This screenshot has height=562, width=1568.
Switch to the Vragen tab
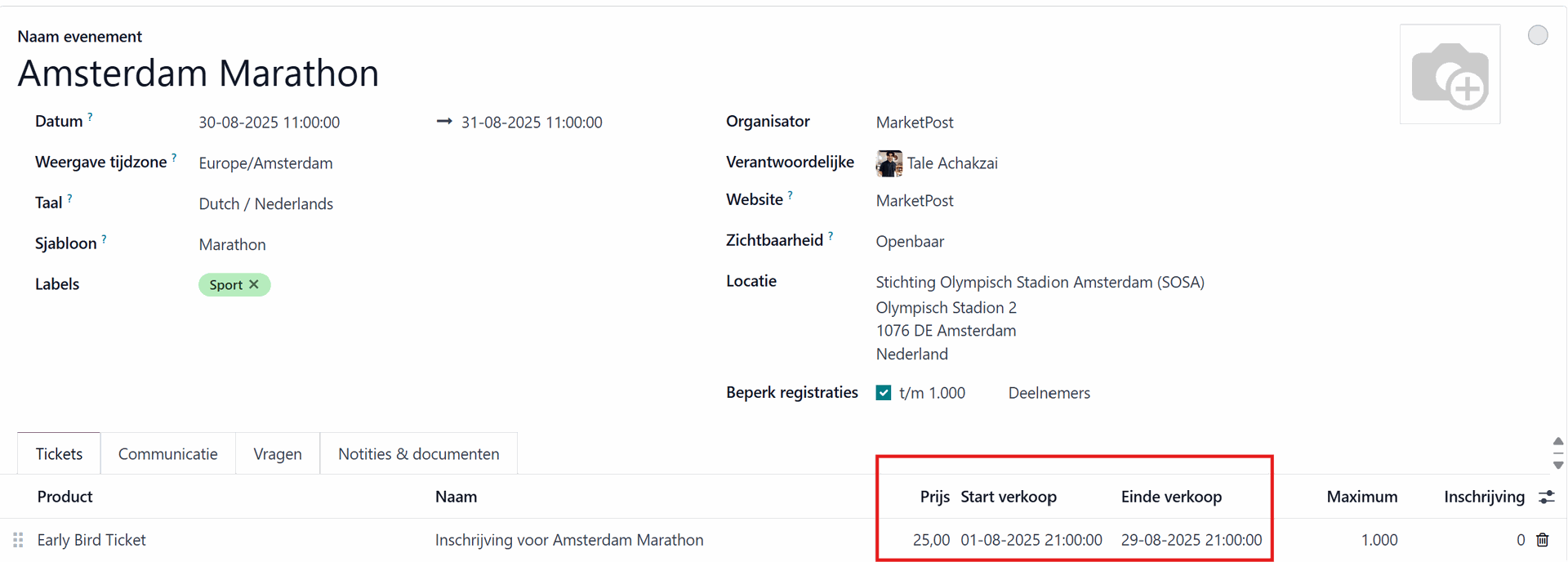(277, 454)
